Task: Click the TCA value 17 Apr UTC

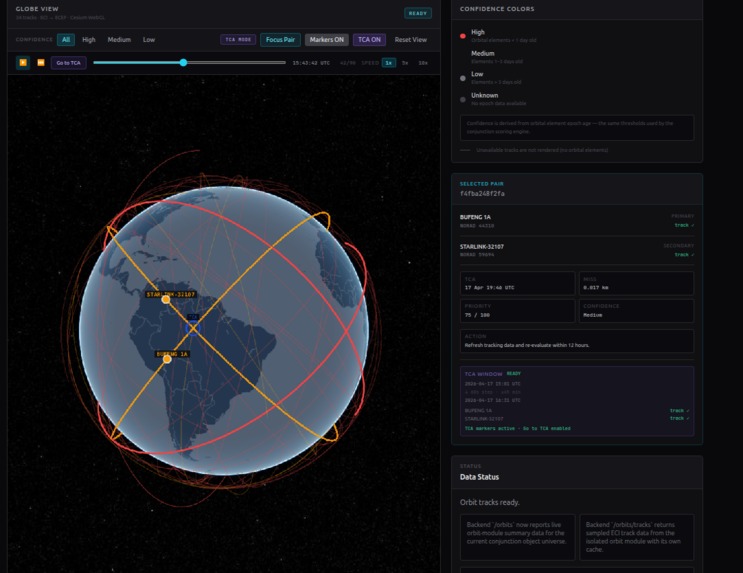Action: (x=489, y=288)
